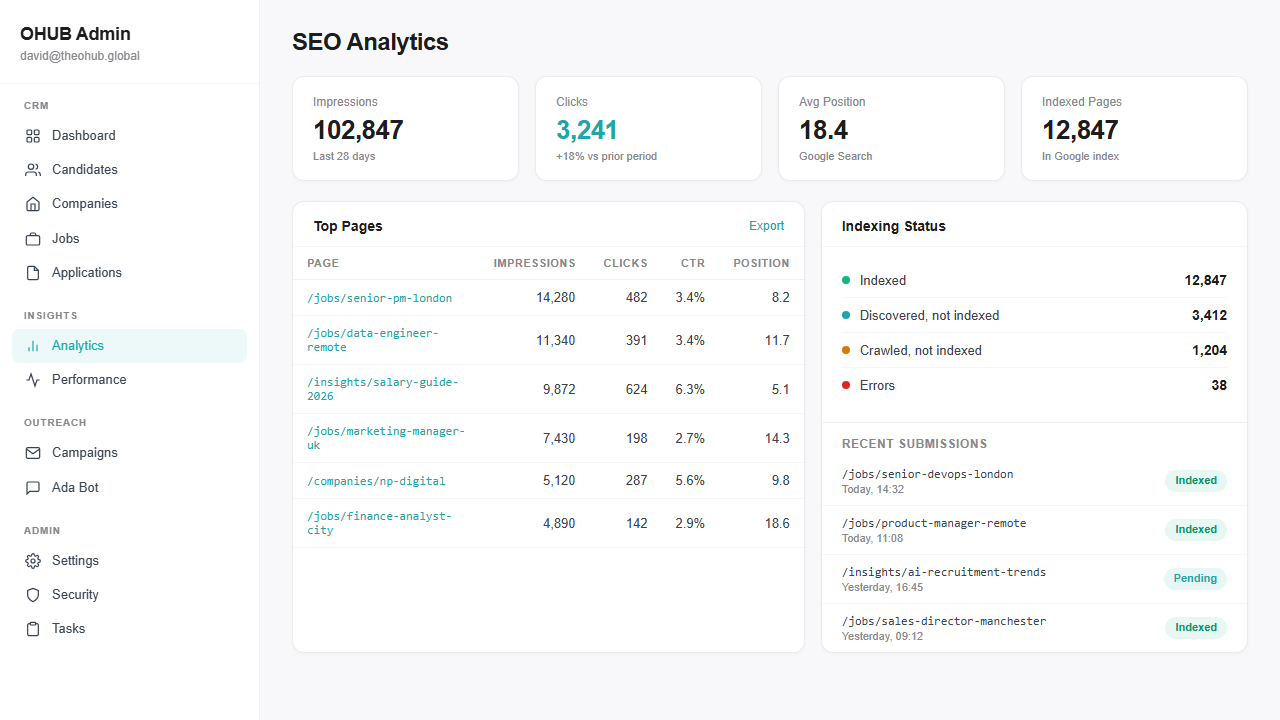The height and width of the screenshot is (720, 1280).
Task: Click the CLICKS column header
Action: click(x=625, y=263)
